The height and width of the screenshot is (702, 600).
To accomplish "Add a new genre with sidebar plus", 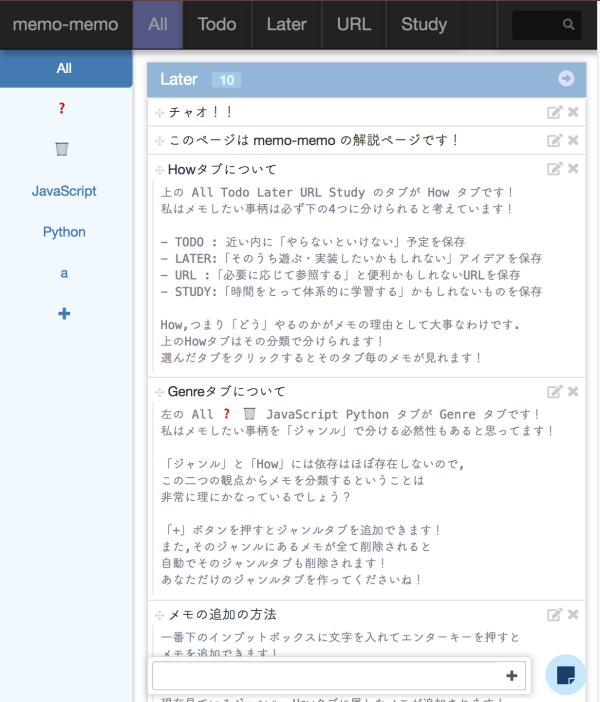I will [64, 313].
